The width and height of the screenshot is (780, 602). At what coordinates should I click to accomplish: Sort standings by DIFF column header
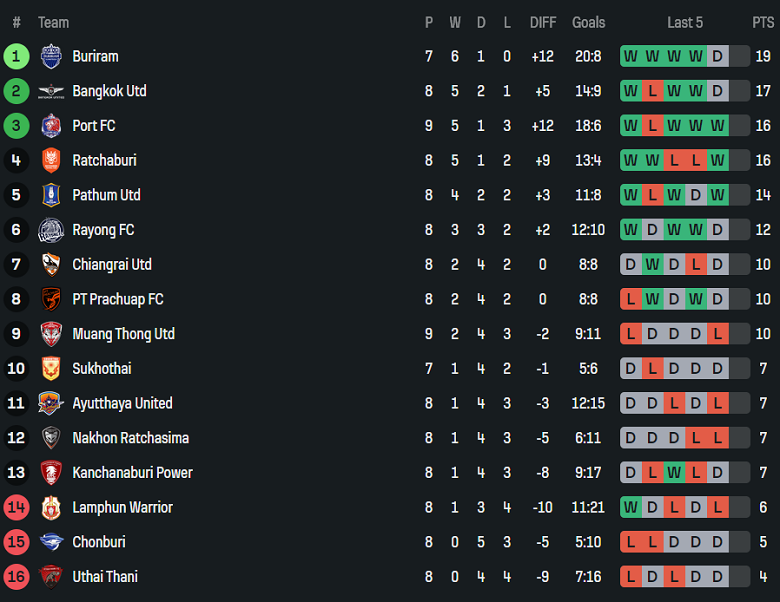[x=543, y=22]
